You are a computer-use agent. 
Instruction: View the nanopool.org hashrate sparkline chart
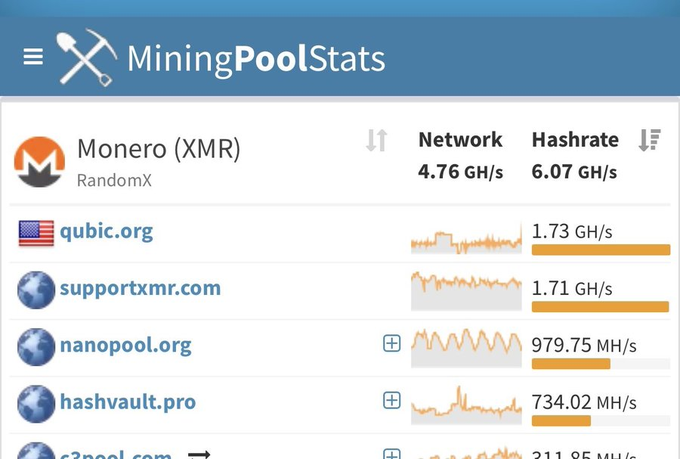click(x=466, y=348)
